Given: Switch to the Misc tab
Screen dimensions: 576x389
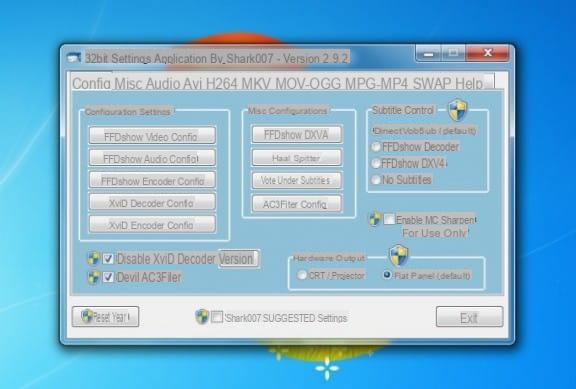Looking at the screenshot, I should coord(128,83).
